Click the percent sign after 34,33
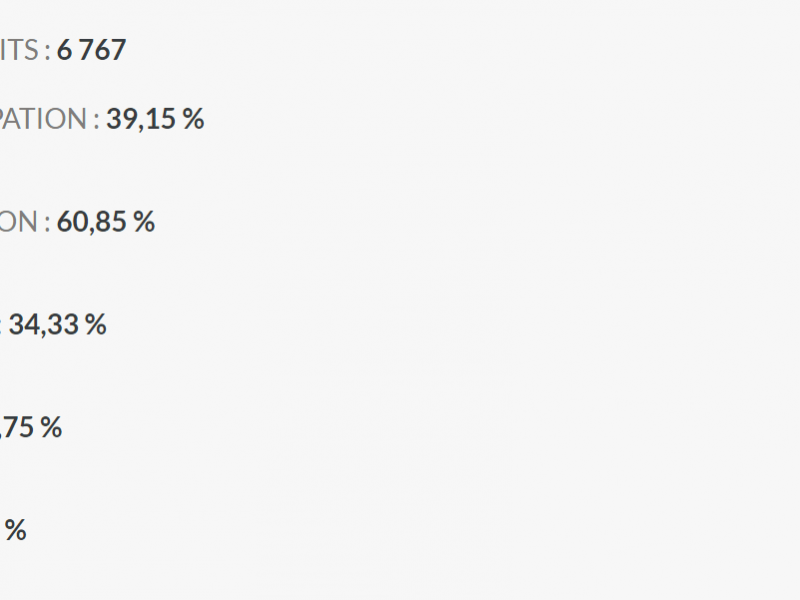The width and height of the screenshot is (800, 600). click(x=96, y=324)
